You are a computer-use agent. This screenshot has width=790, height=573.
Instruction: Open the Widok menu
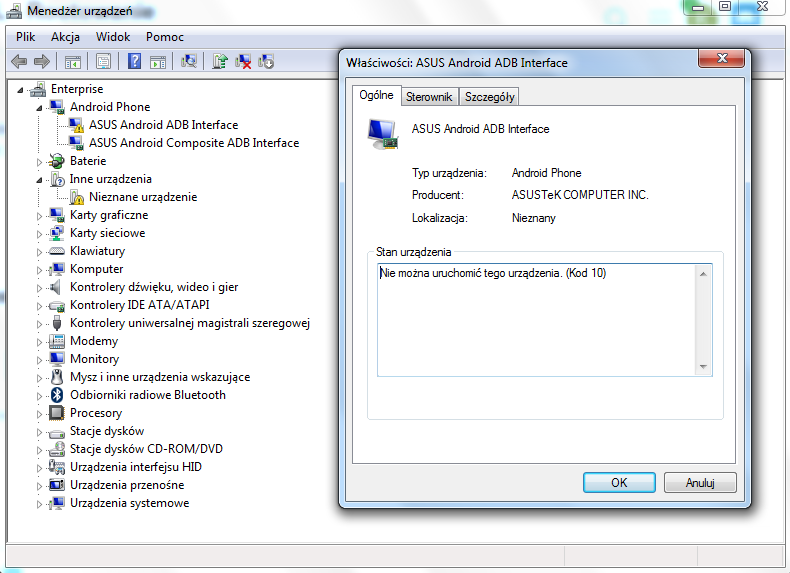[113, 36]
